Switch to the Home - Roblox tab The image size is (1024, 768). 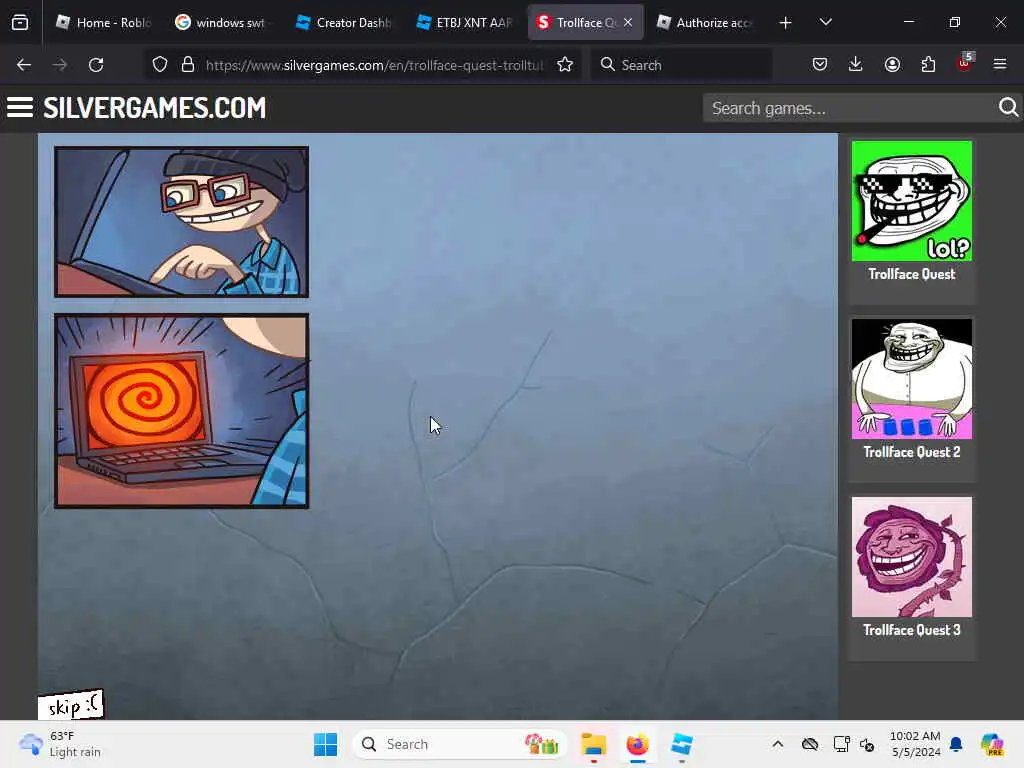point(104,23)
